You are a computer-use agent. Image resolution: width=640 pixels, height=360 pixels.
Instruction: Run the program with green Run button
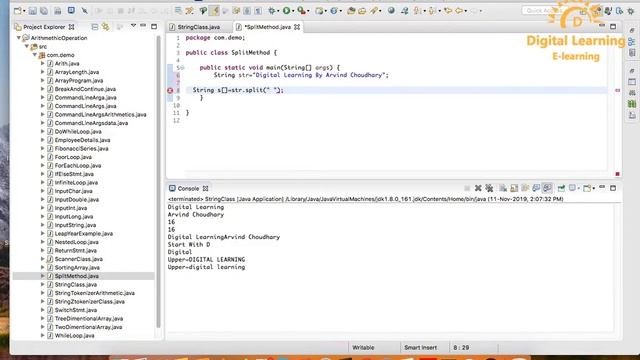pyautogui.click(x=287, y=11)
